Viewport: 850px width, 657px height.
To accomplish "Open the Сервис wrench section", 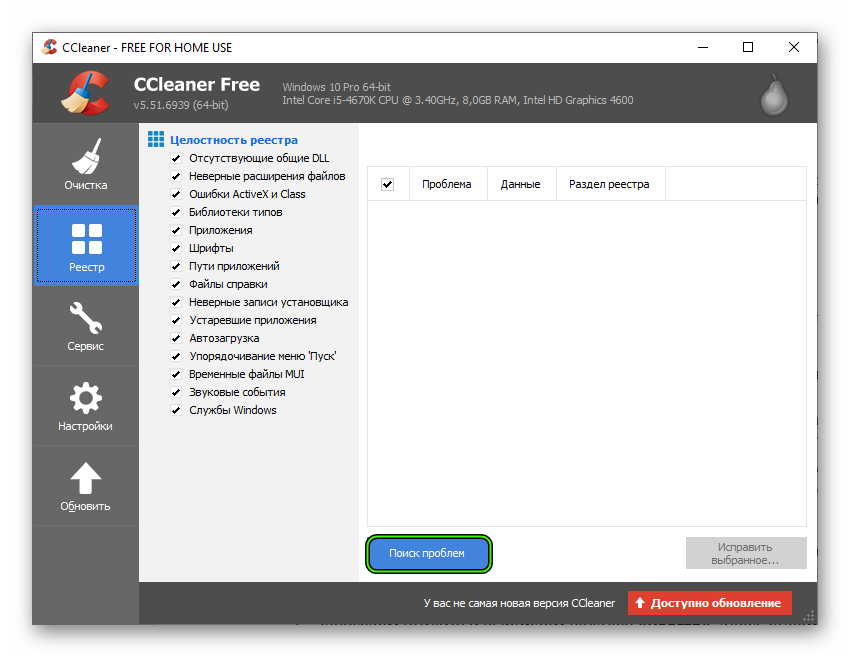I will (x=85, y=326).
